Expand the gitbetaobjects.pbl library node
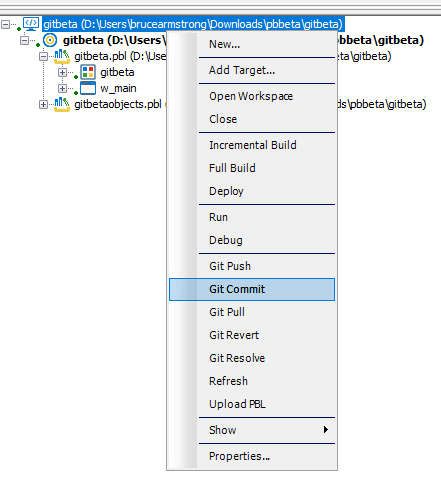This screenshot has height=483, width=441. click(43, 104)
